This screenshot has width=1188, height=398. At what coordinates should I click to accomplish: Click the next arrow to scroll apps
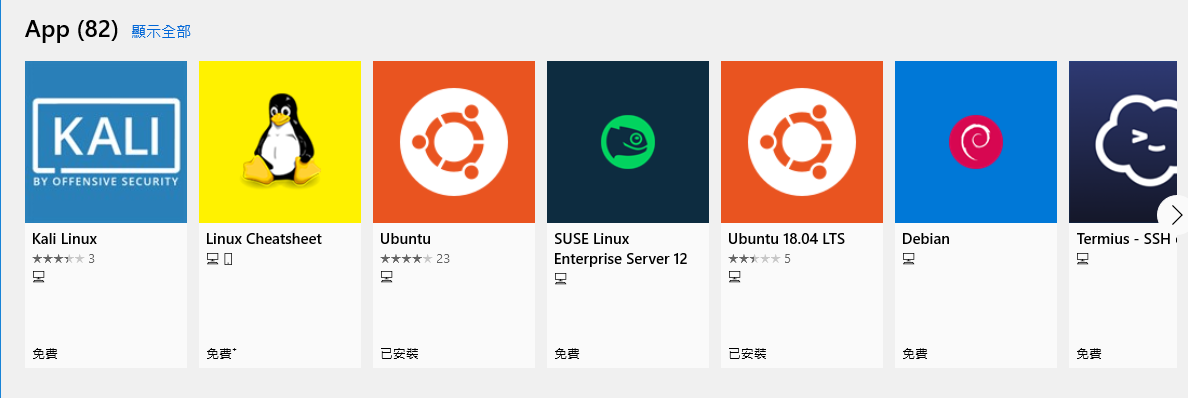(1175, 214)
